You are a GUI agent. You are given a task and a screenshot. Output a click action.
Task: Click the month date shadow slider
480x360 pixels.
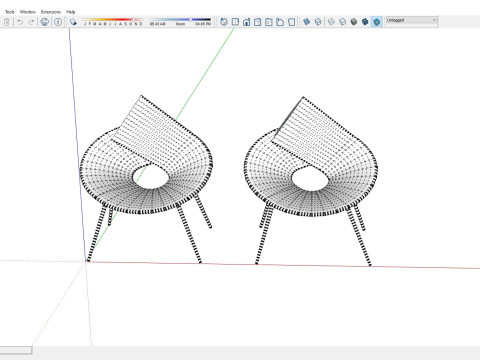pyautogui.click(x=113, y=20)
